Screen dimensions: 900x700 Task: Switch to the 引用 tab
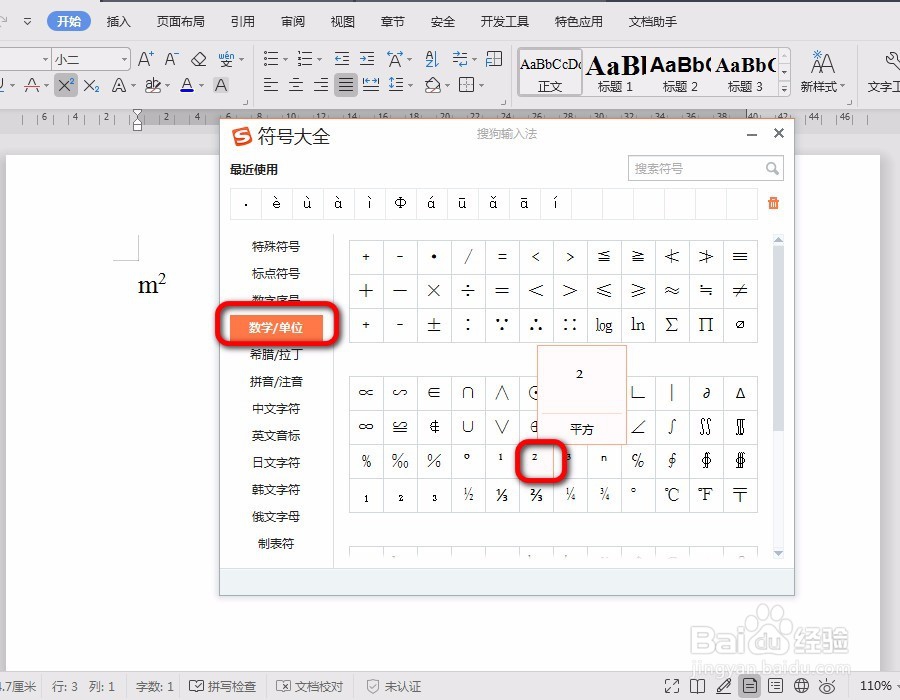point(243,21)
